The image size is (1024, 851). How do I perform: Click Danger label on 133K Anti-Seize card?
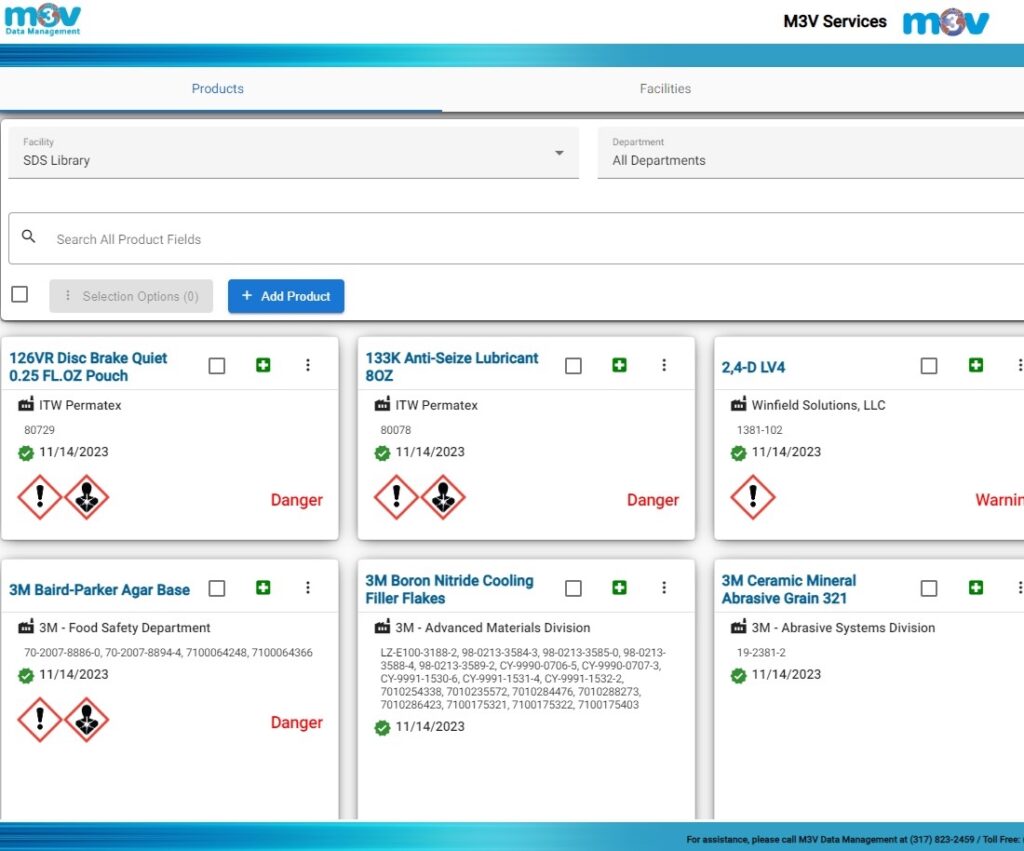click(x=652, y=500)
